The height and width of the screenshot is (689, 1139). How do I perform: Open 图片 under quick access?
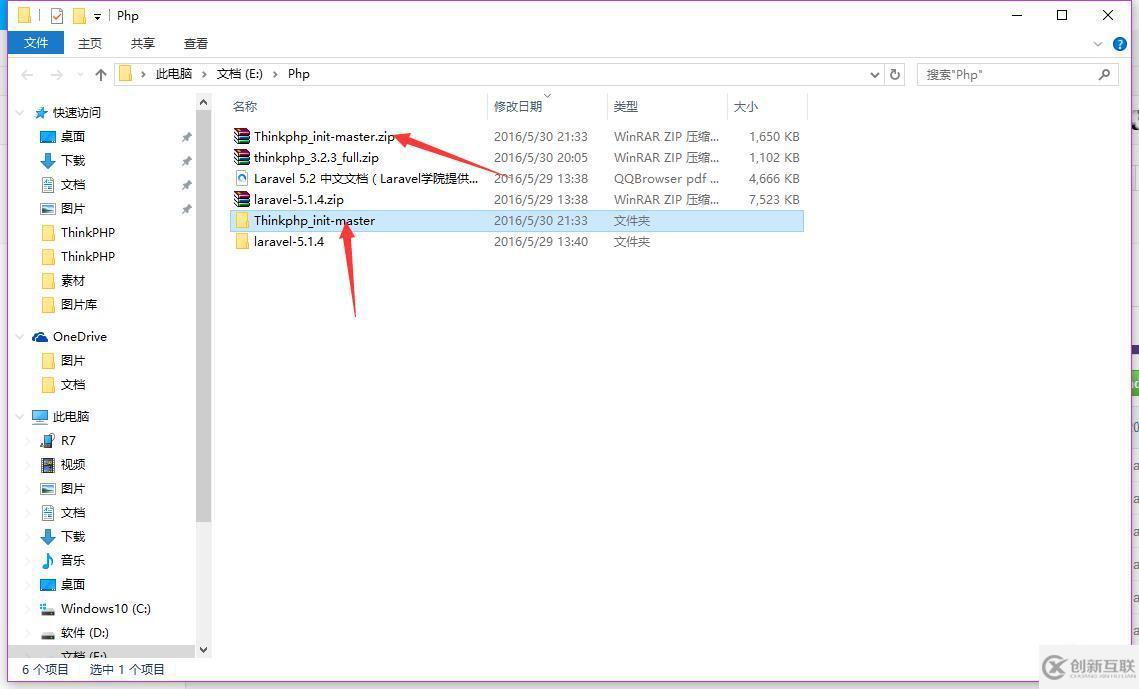[73, 208]
